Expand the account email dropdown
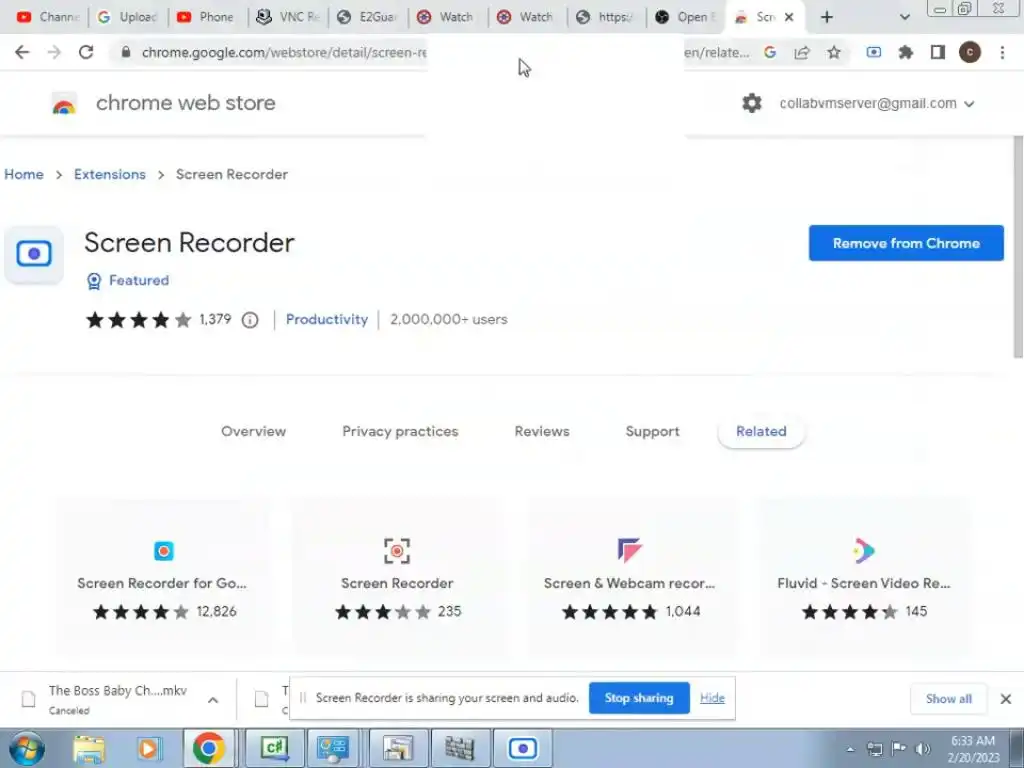 tap(969, 104)
